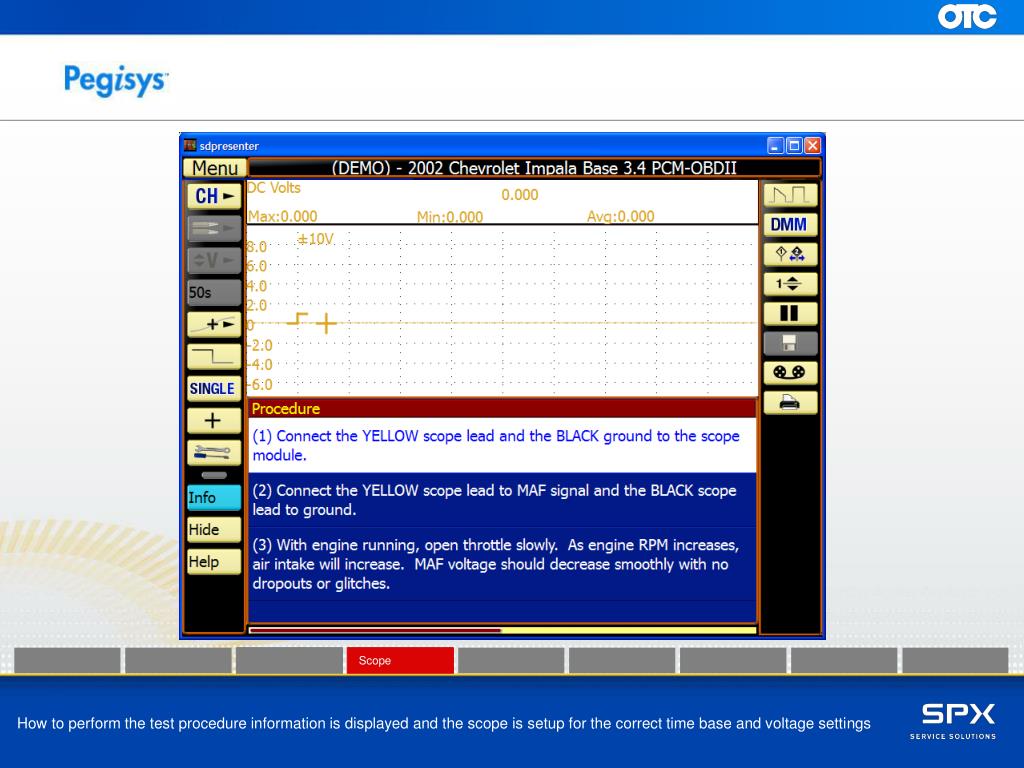Click the grayed-out probe leads button
Screen dimensions: 1024x768
point(214,229)
